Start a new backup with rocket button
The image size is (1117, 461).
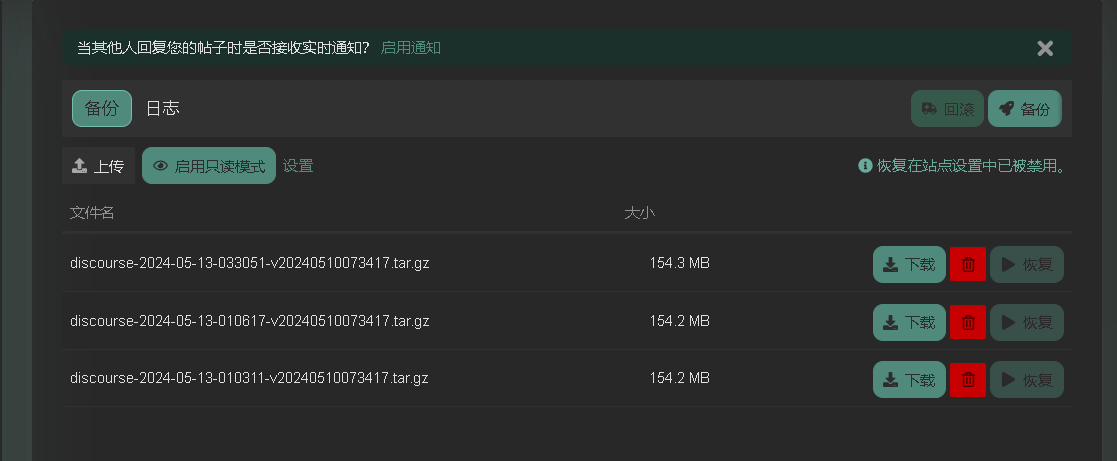click(x=1024, y=109)
